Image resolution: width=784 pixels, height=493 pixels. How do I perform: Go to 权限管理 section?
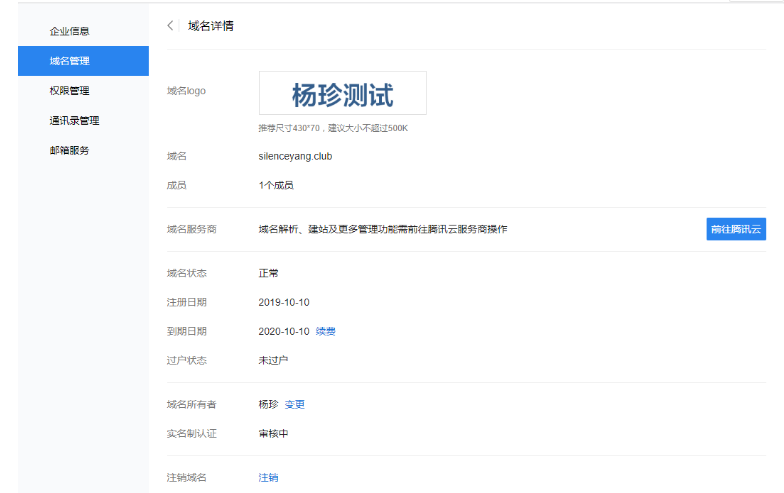69,91
